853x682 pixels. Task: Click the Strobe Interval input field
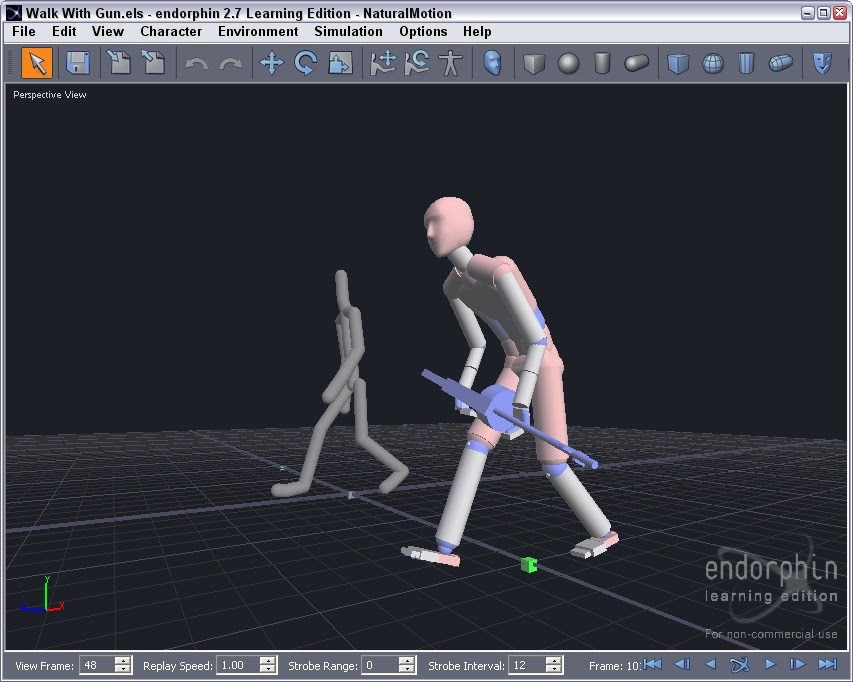click(527, 665)
